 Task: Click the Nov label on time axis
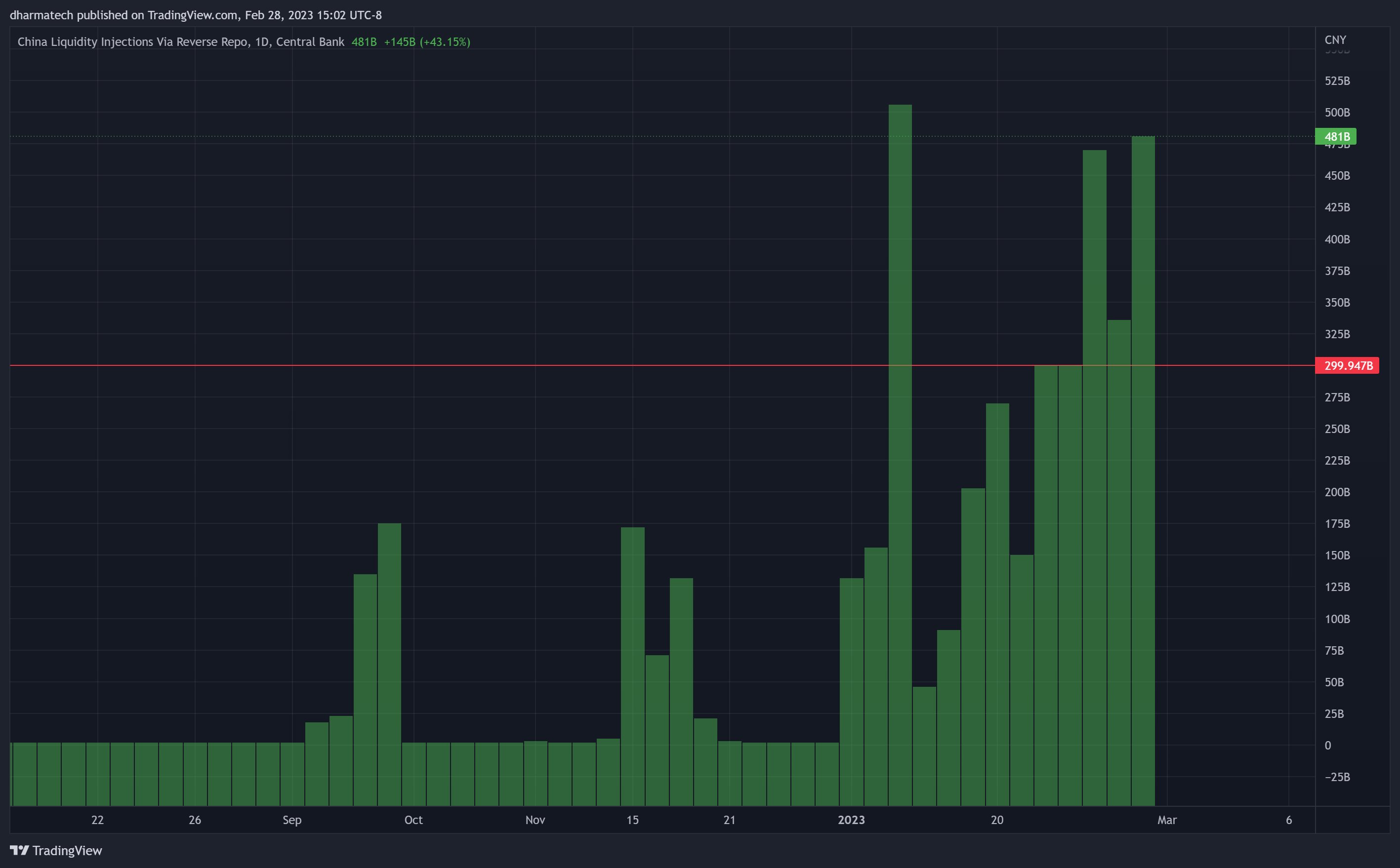[535, 820]
